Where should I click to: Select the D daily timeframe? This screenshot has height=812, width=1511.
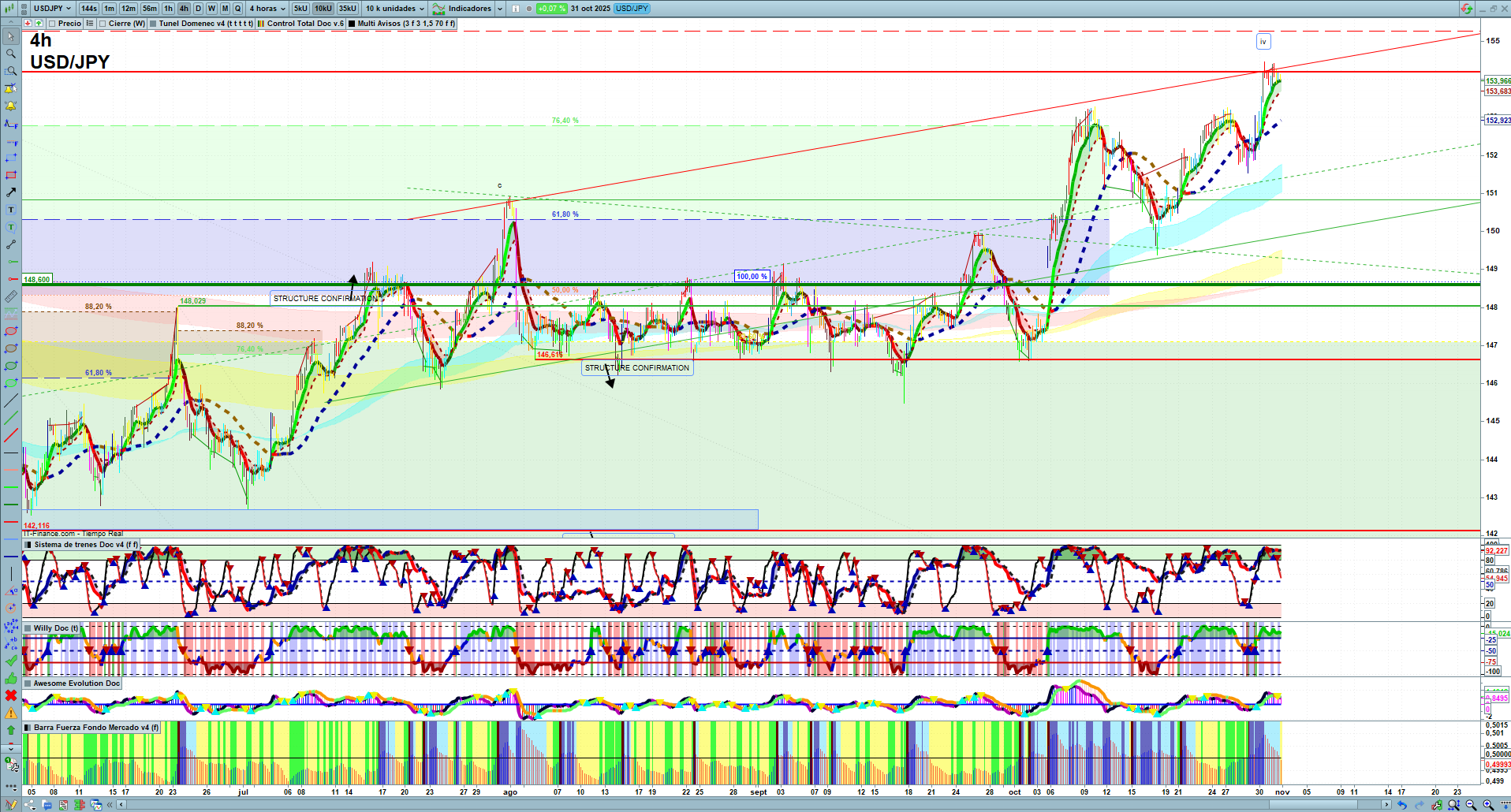pyautogui.click(x=198, y=9)
